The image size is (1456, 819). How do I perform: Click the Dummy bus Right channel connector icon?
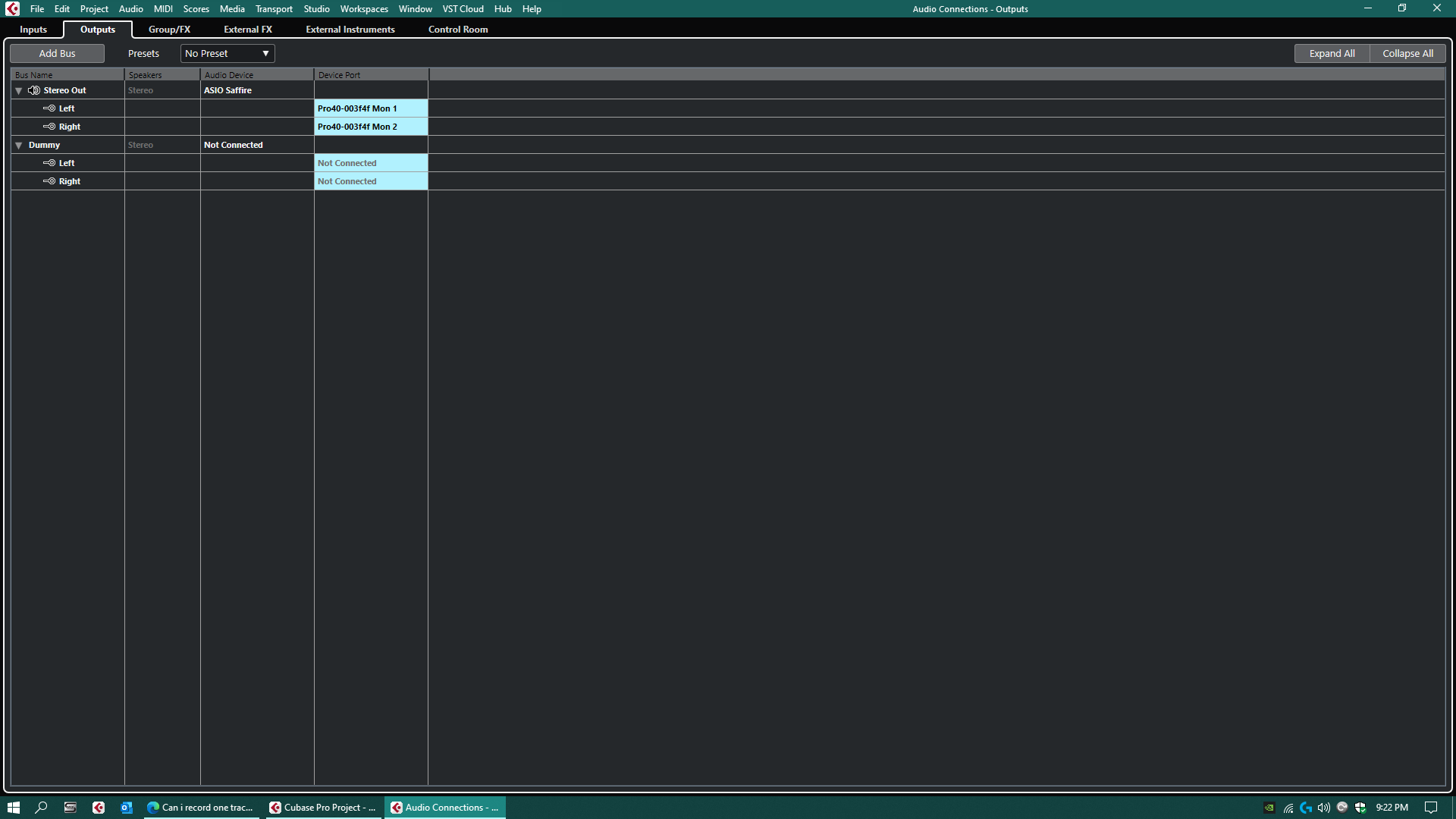pyautogui.click(x=49, y=181)
